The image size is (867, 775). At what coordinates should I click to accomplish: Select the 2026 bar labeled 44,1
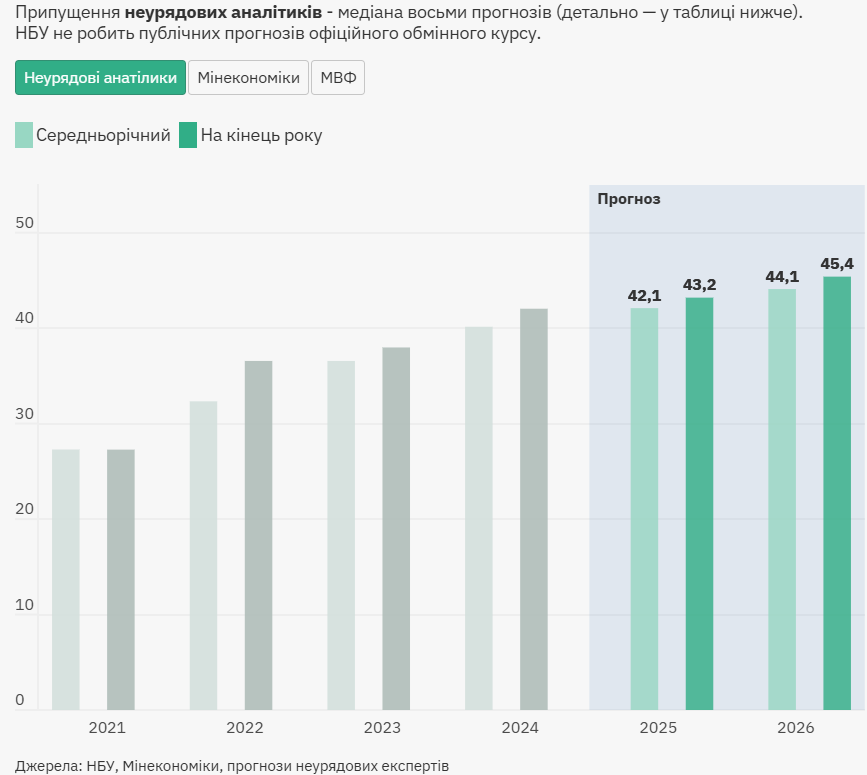(782, 500)
